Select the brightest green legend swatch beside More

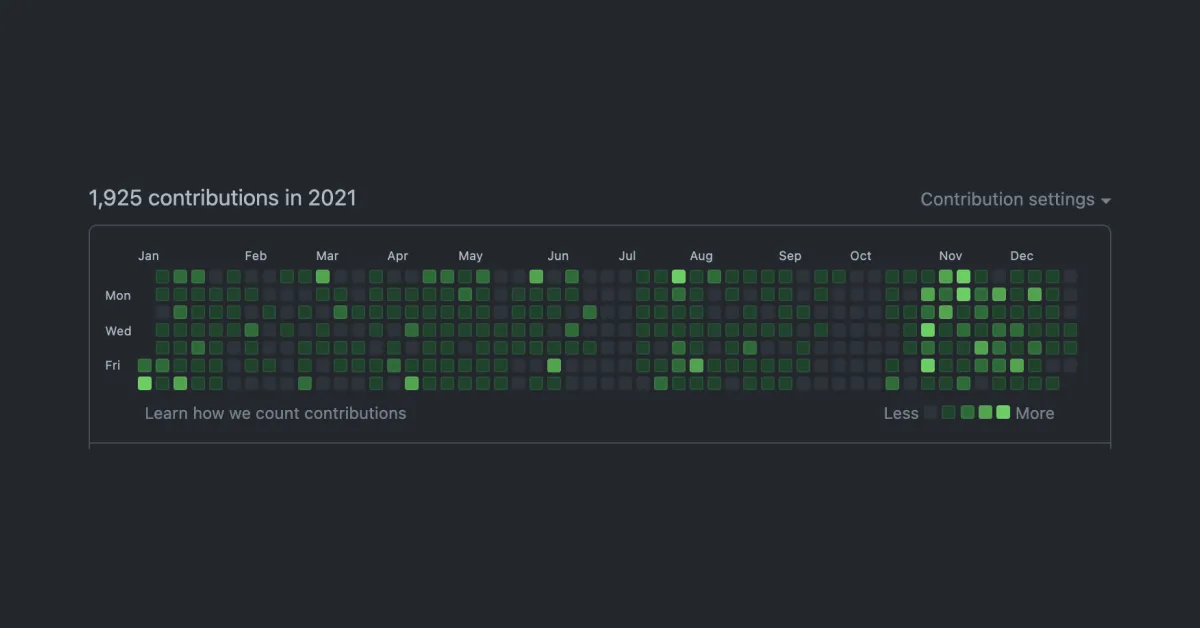click(1003, 412)
